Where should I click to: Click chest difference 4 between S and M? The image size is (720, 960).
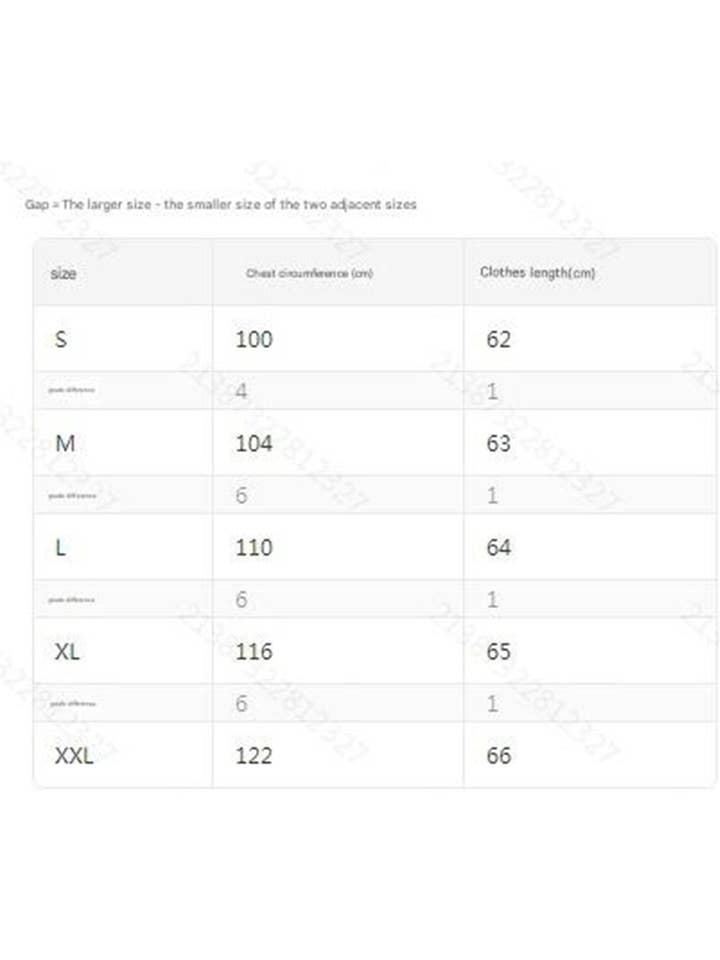242,391
